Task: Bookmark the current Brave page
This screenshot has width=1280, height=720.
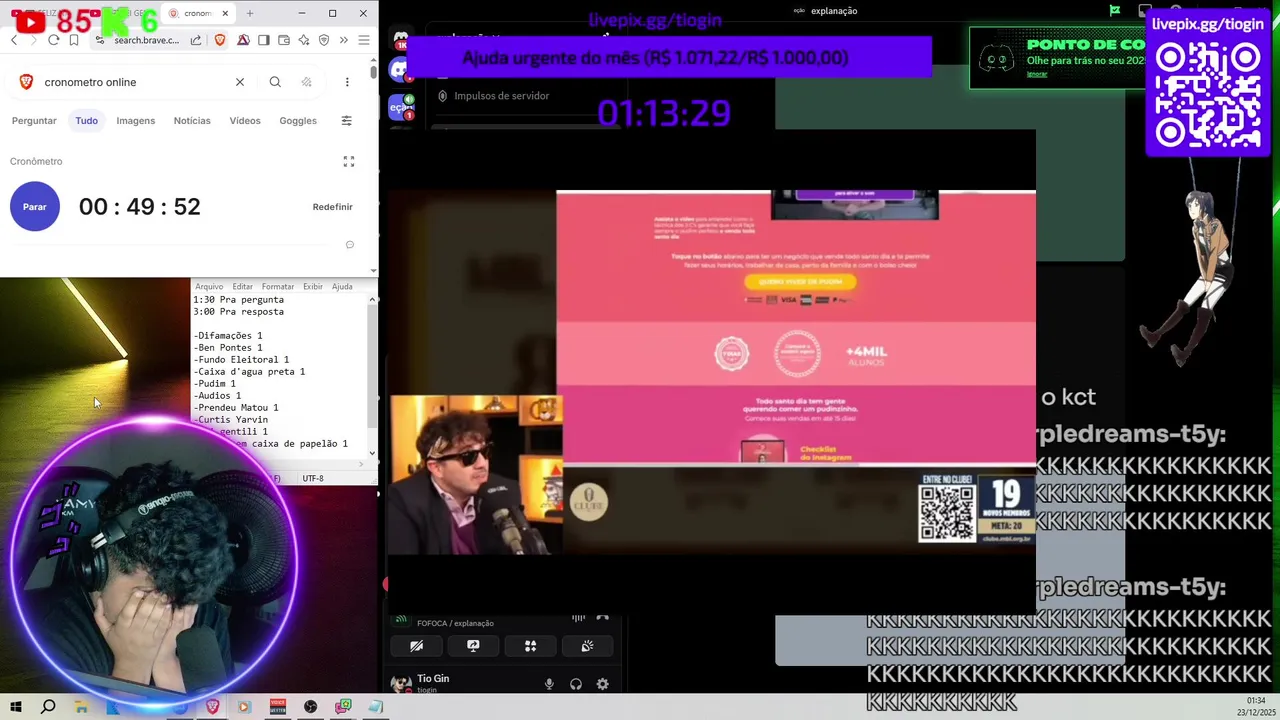Action: coord(74,40)
